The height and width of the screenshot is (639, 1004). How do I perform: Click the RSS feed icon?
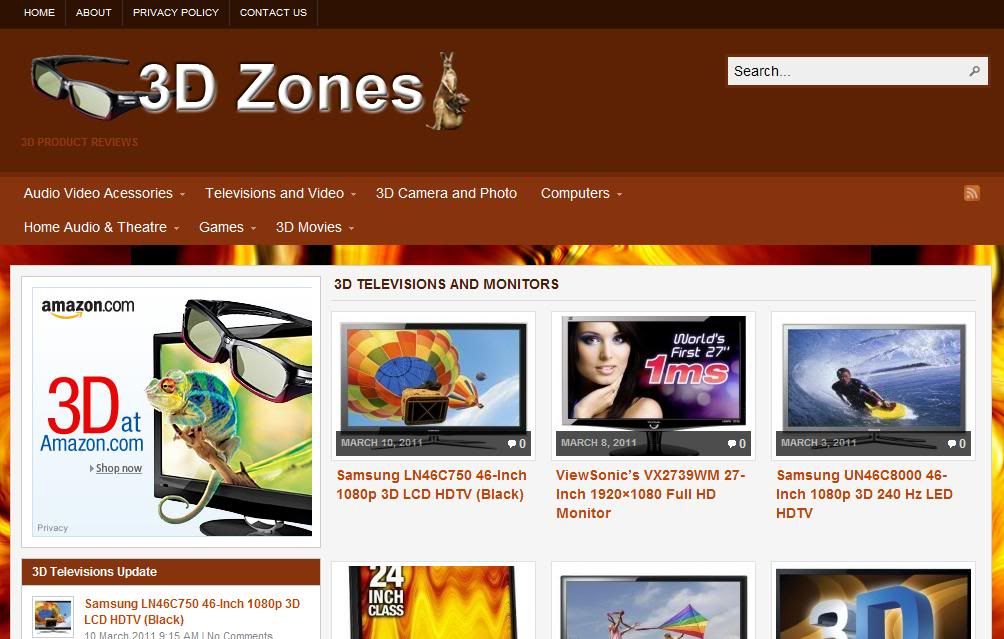971,193
